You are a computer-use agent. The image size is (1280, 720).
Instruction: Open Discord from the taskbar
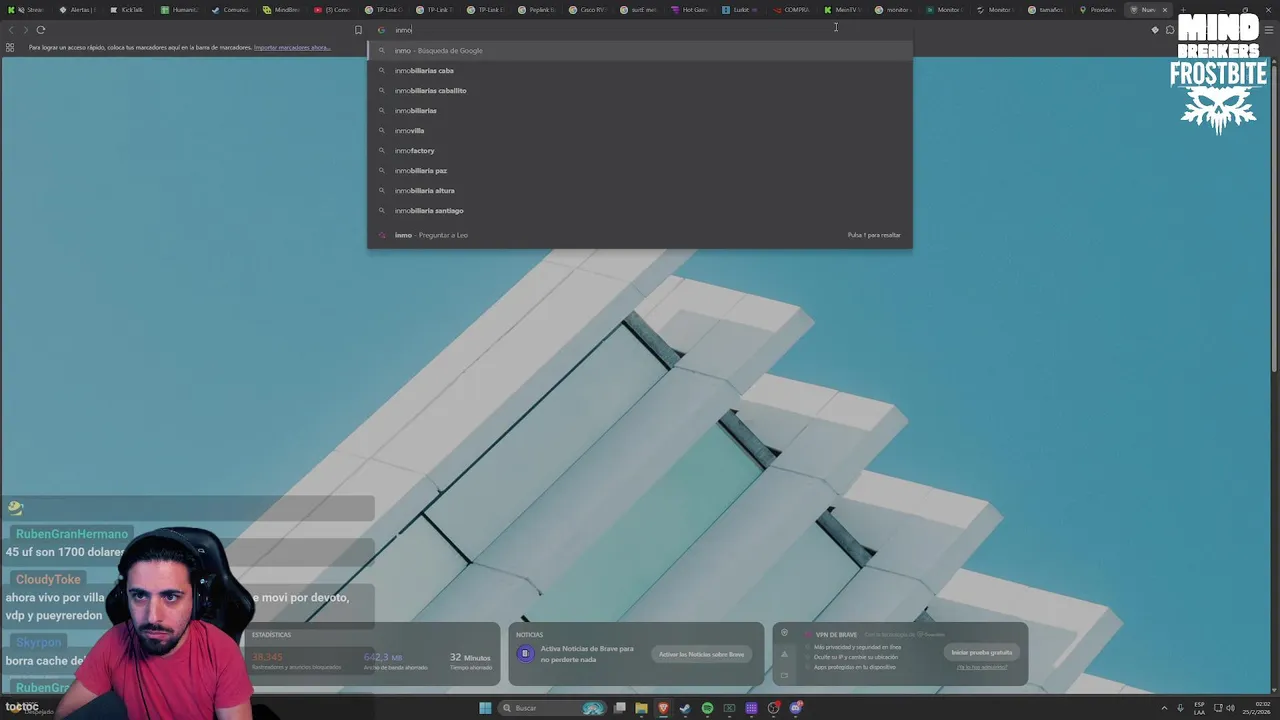tap(795, 708)
